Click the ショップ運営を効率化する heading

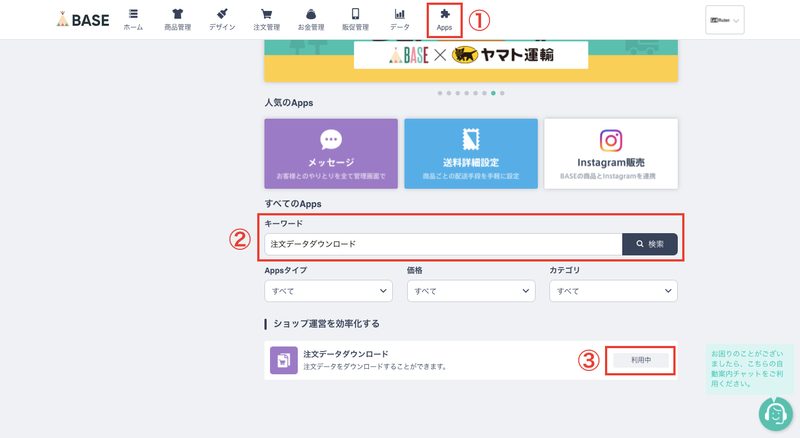(327, 324)
